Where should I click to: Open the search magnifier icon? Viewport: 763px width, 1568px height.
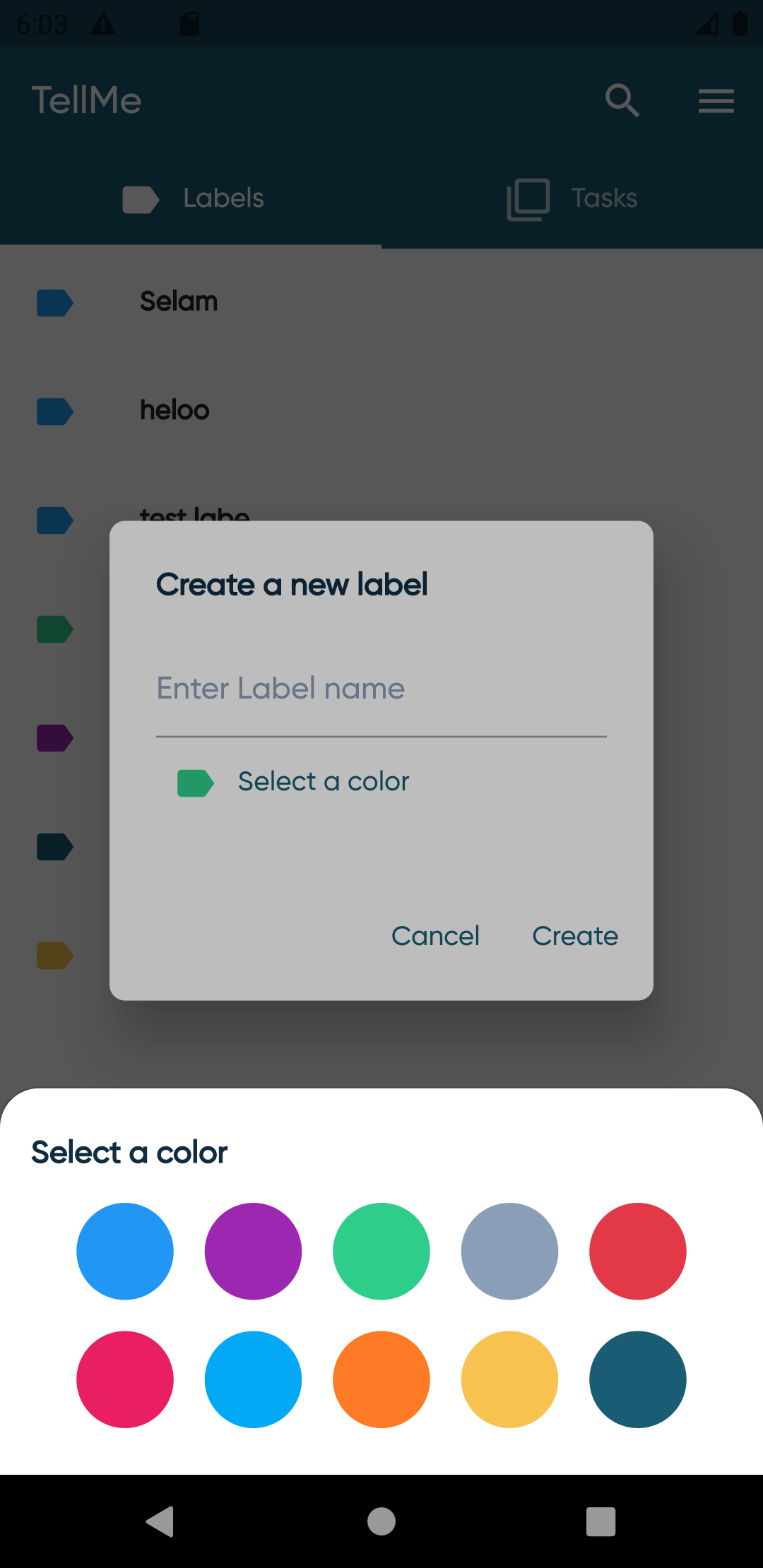tap(622, 100)
